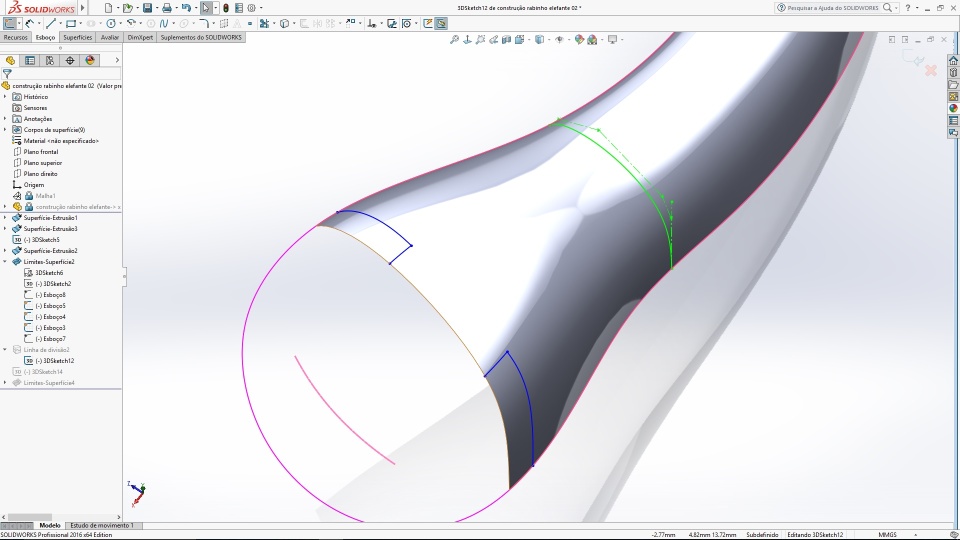Toggle the Rapid Sketch highlighted toolbar button
The height and width of the screenshot is (540, 960).
(441, 23)
